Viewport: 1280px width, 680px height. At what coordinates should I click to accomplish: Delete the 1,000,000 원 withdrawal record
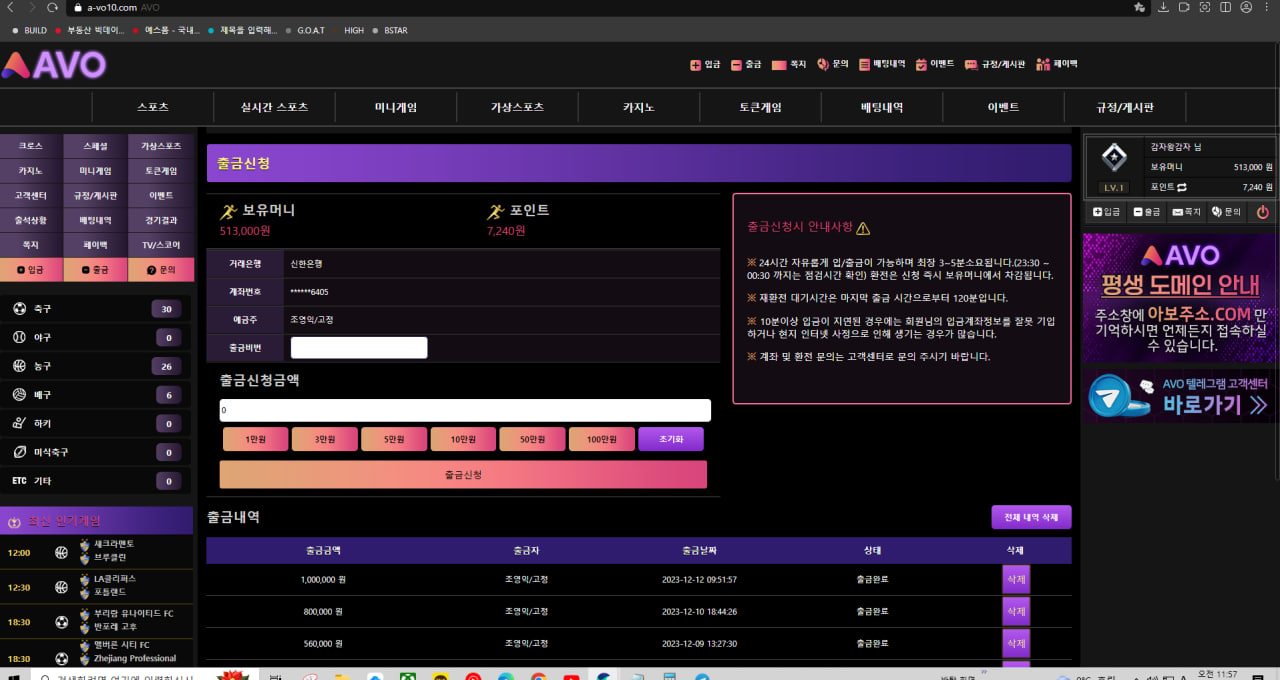coord(1015,579)
